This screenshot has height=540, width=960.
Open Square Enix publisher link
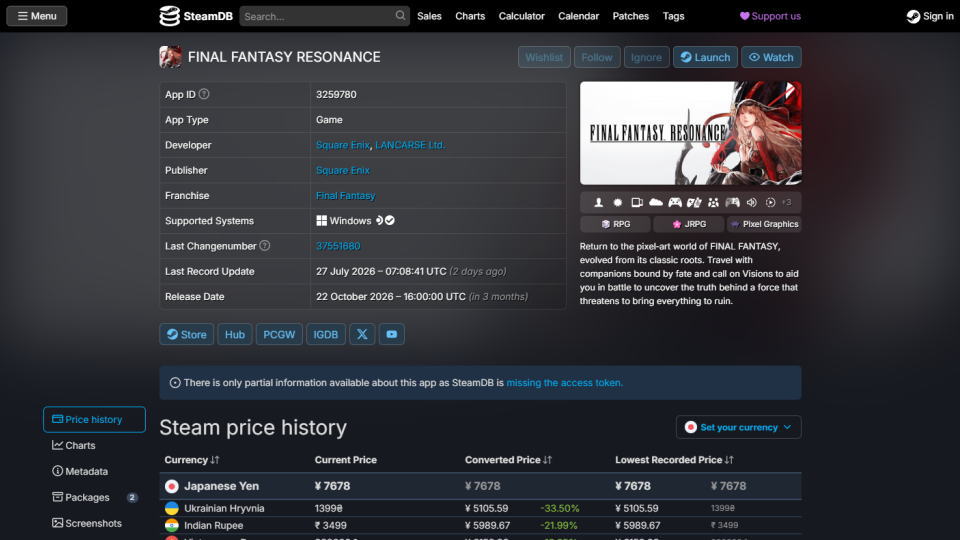[342, 170]
